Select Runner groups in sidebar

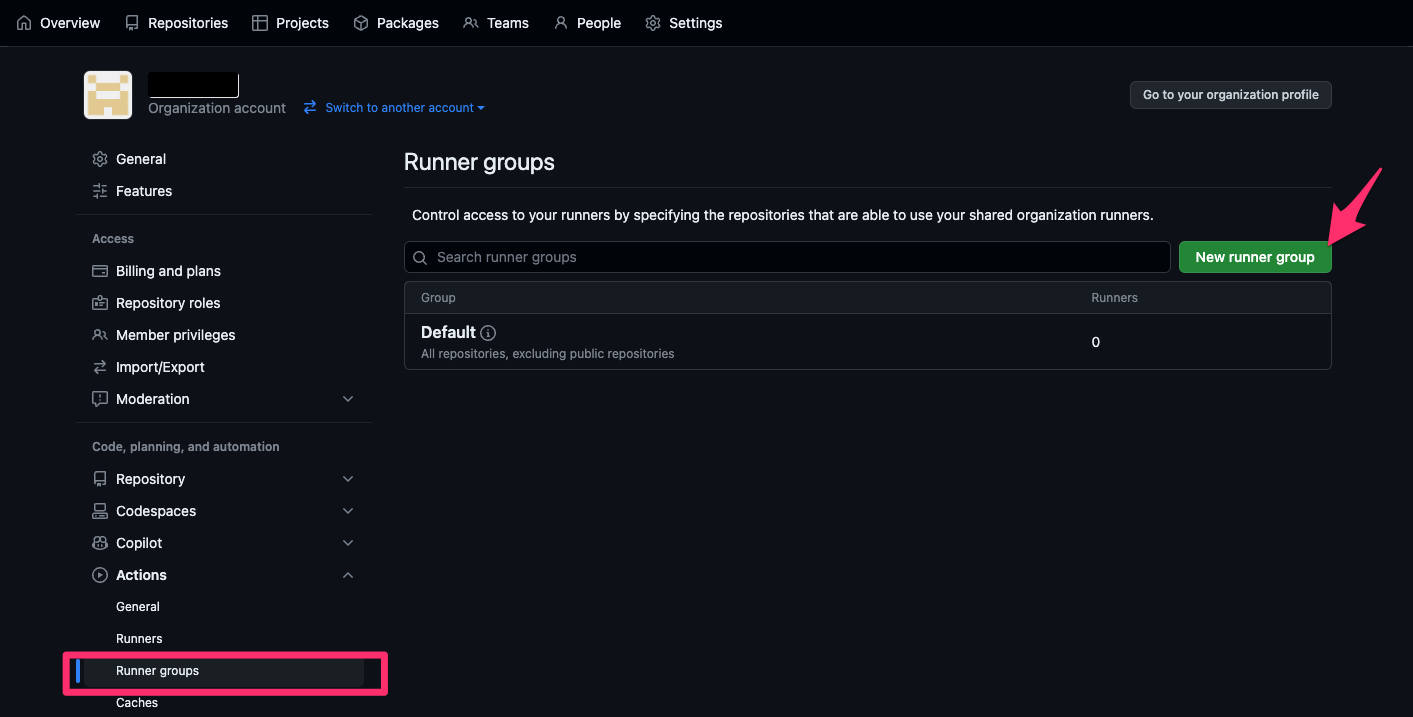pyautogui.click(x=157, y=671)
